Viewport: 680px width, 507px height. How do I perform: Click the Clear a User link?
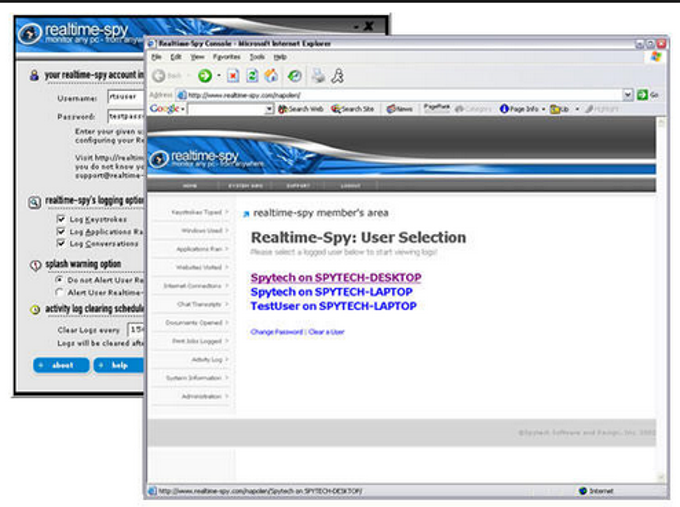click(326, 332)
